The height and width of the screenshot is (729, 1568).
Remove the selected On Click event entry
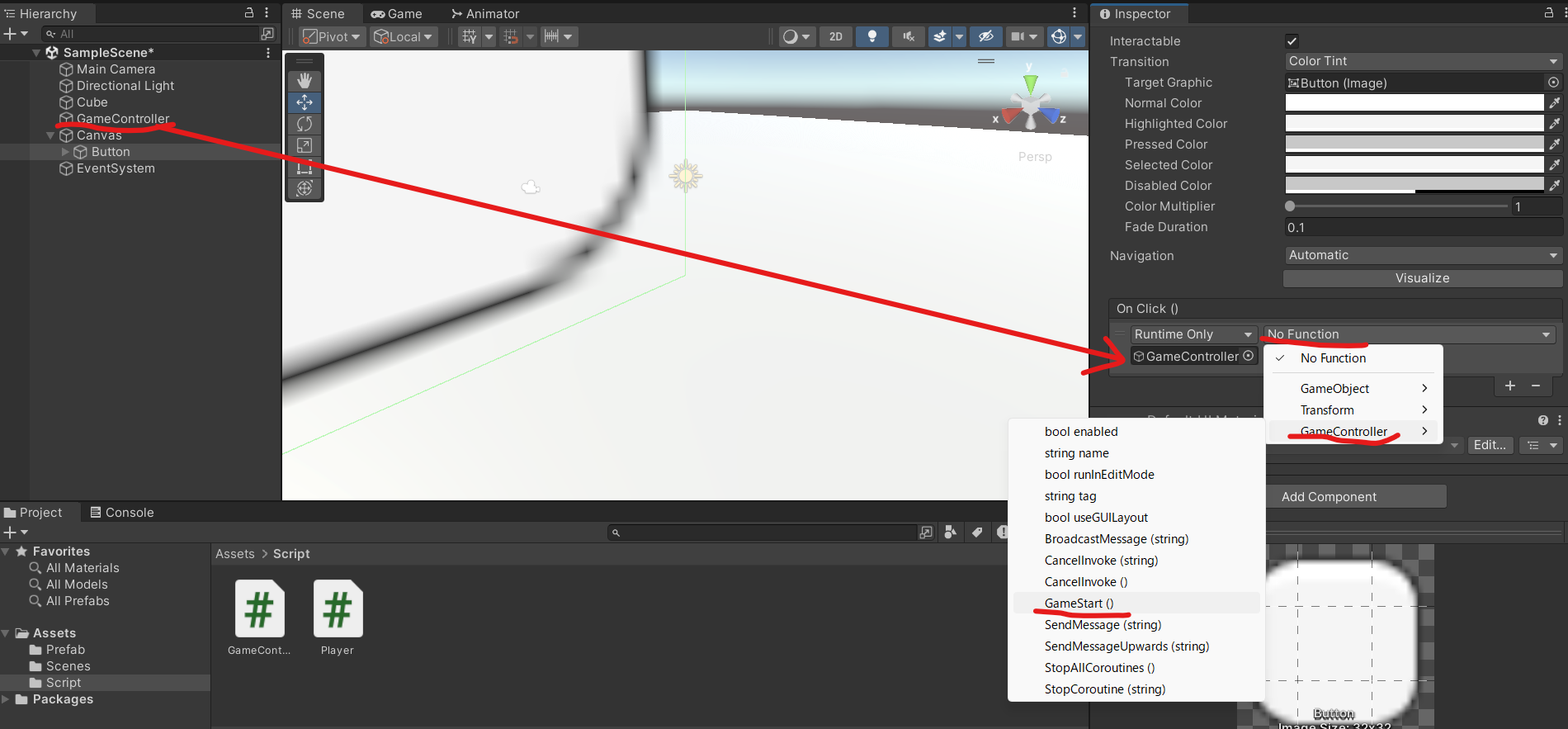coord(1536,386)
